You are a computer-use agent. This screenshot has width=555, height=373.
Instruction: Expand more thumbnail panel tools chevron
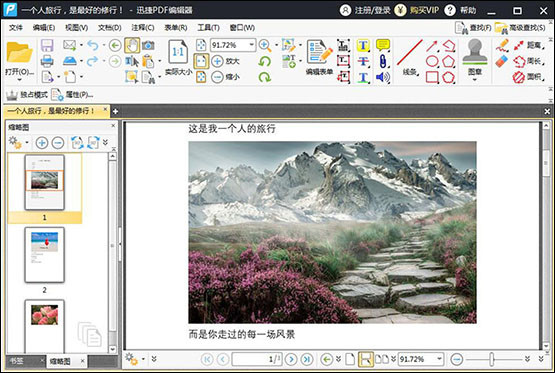pyautogui.click(x=105, y=142)
